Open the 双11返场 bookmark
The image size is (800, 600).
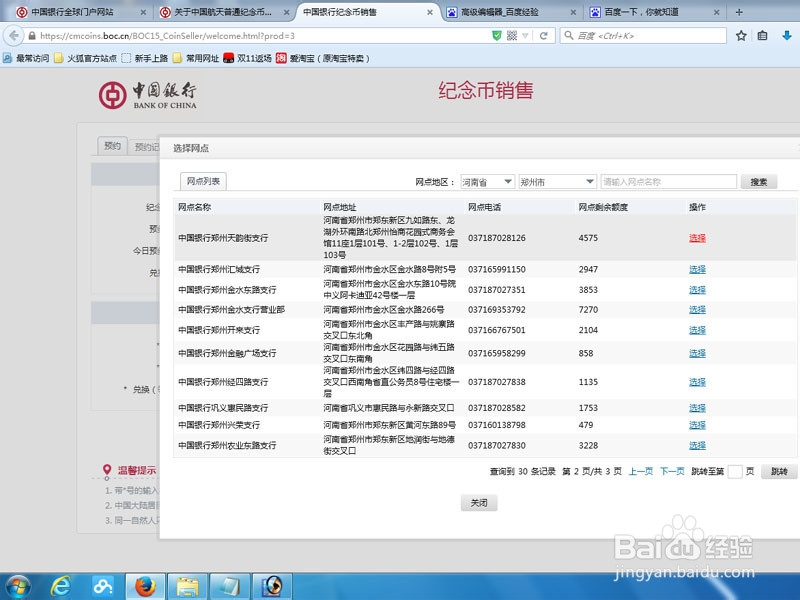coord(247,58)
